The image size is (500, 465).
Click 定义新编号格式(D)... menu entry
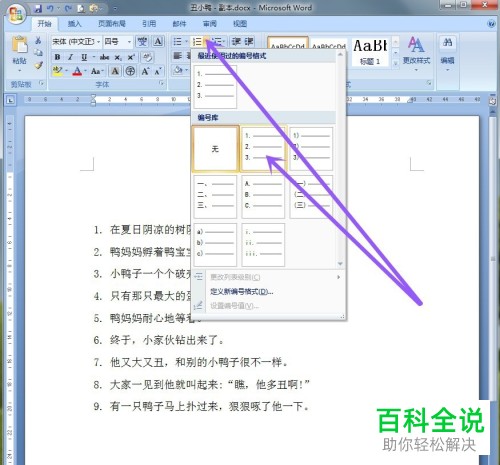tap(242, 292)
